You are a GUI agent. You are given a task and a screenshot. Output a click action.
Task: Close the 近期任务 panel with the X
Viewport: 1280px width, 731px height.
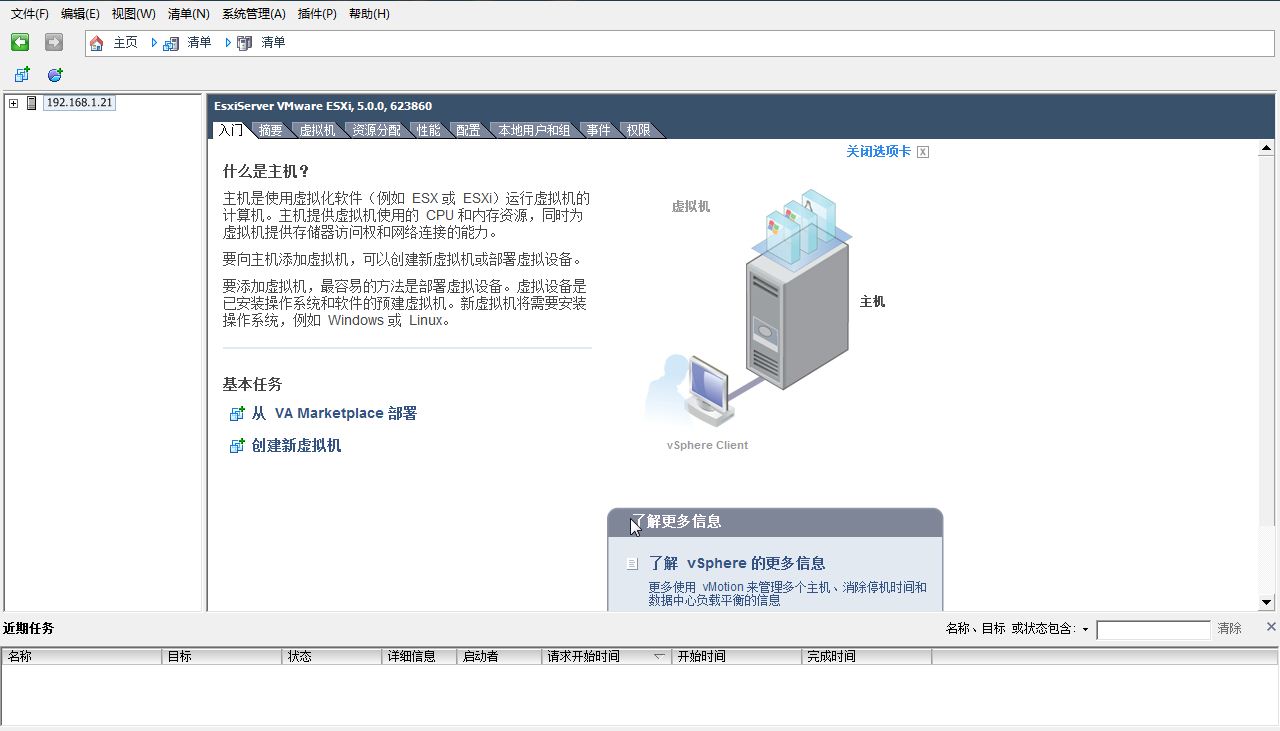1271,627
